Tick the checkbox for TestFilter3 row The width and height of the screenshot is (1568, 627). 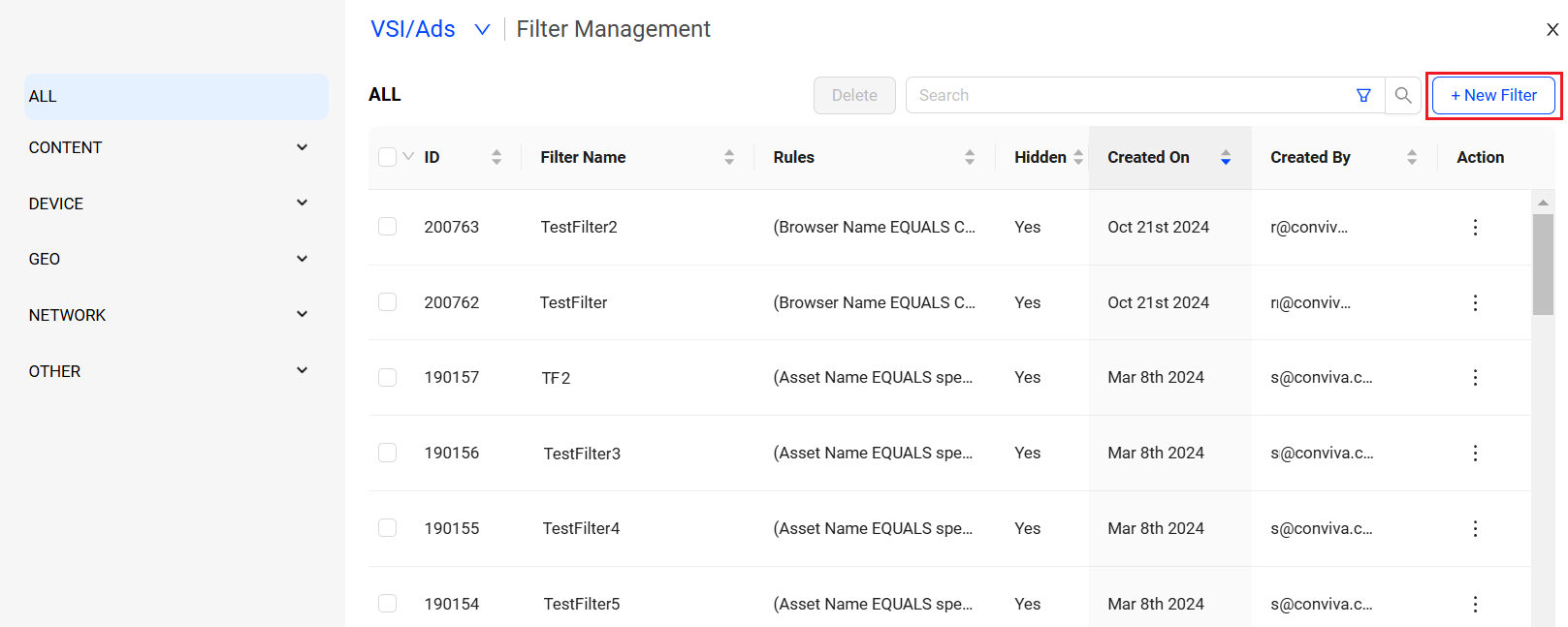[x=388, y=453]
